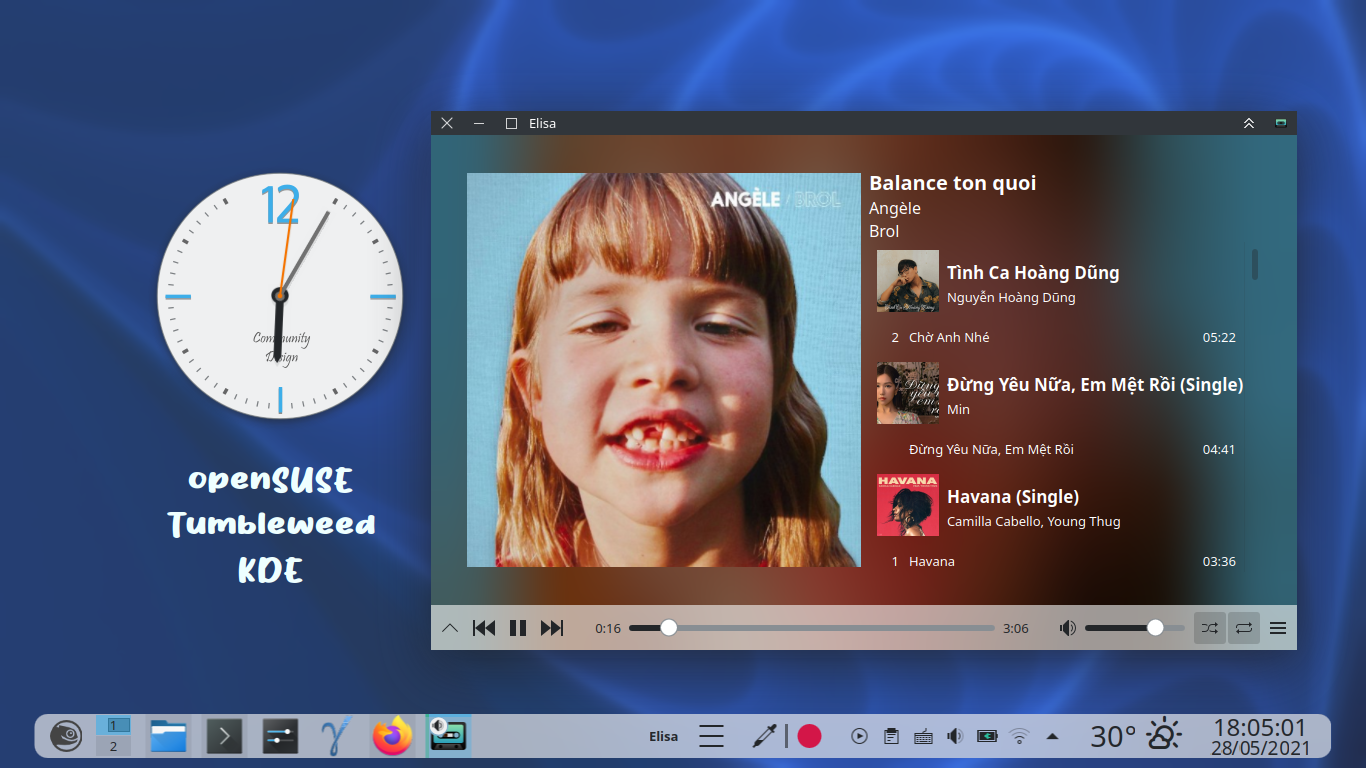Click the green button in Elisa's title bar
Screen dimensions: 1366x768
point(1280,123)
